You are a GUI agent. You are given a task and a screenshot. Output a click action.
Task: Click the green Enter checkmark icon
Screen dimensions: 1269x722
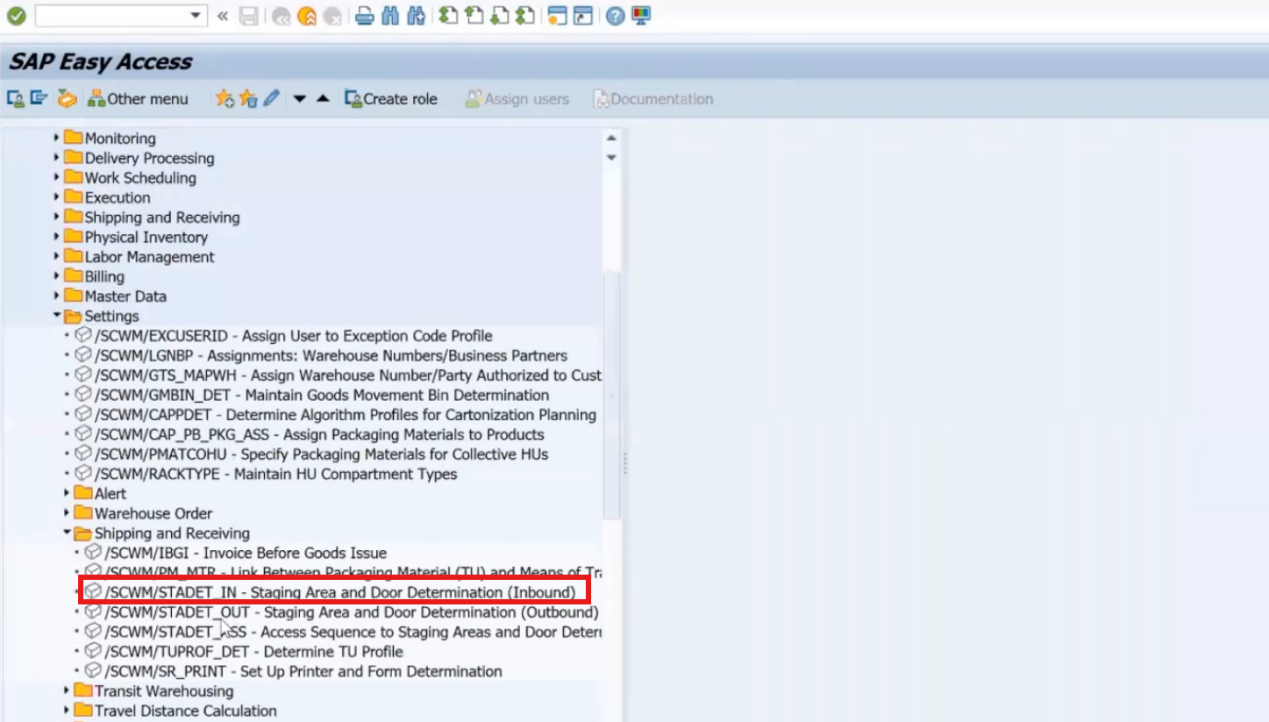(x=16, y=16)
